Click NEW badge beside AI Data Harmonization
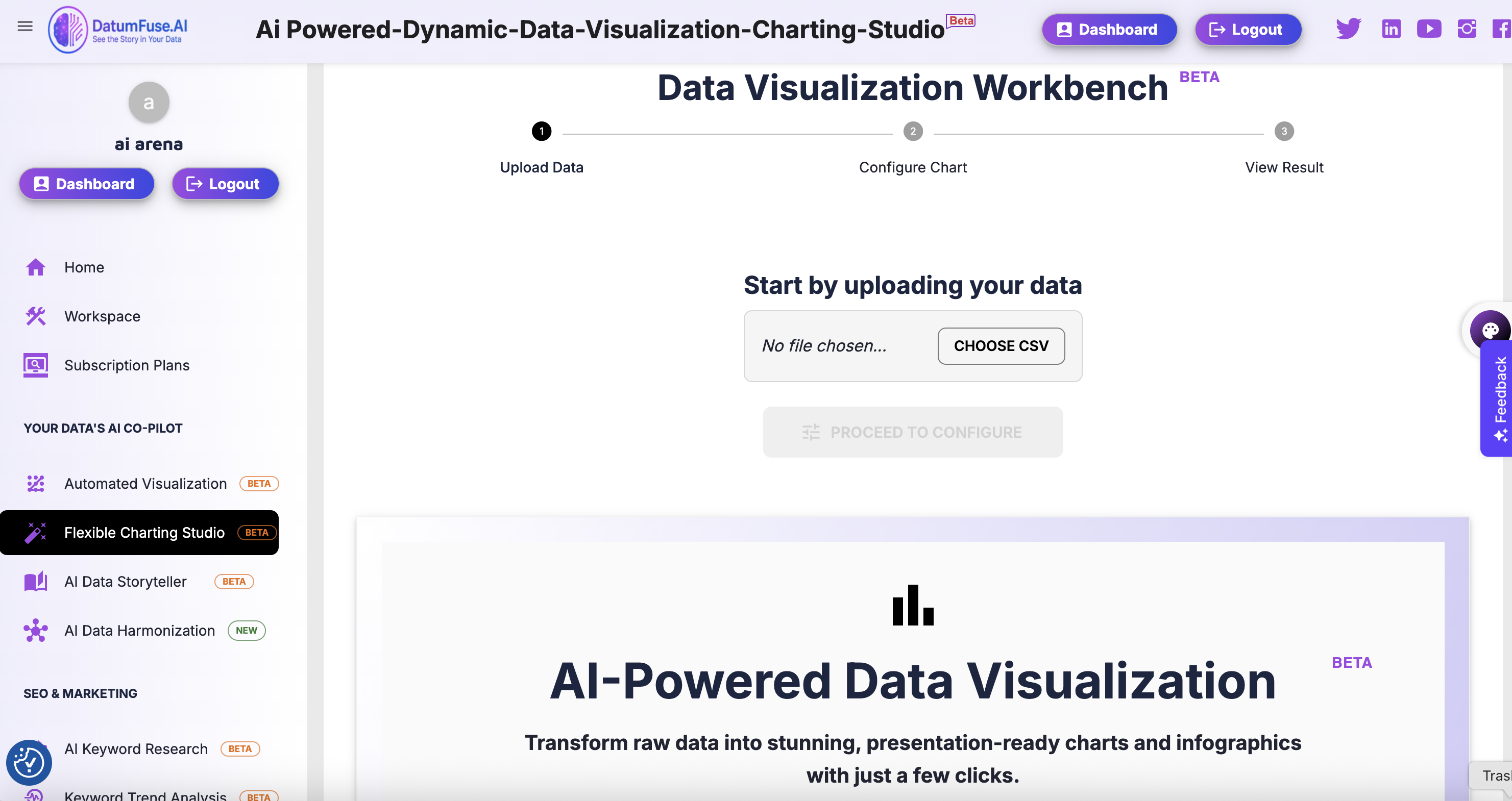Viewport: 1512px width, 801px height. 247,630
